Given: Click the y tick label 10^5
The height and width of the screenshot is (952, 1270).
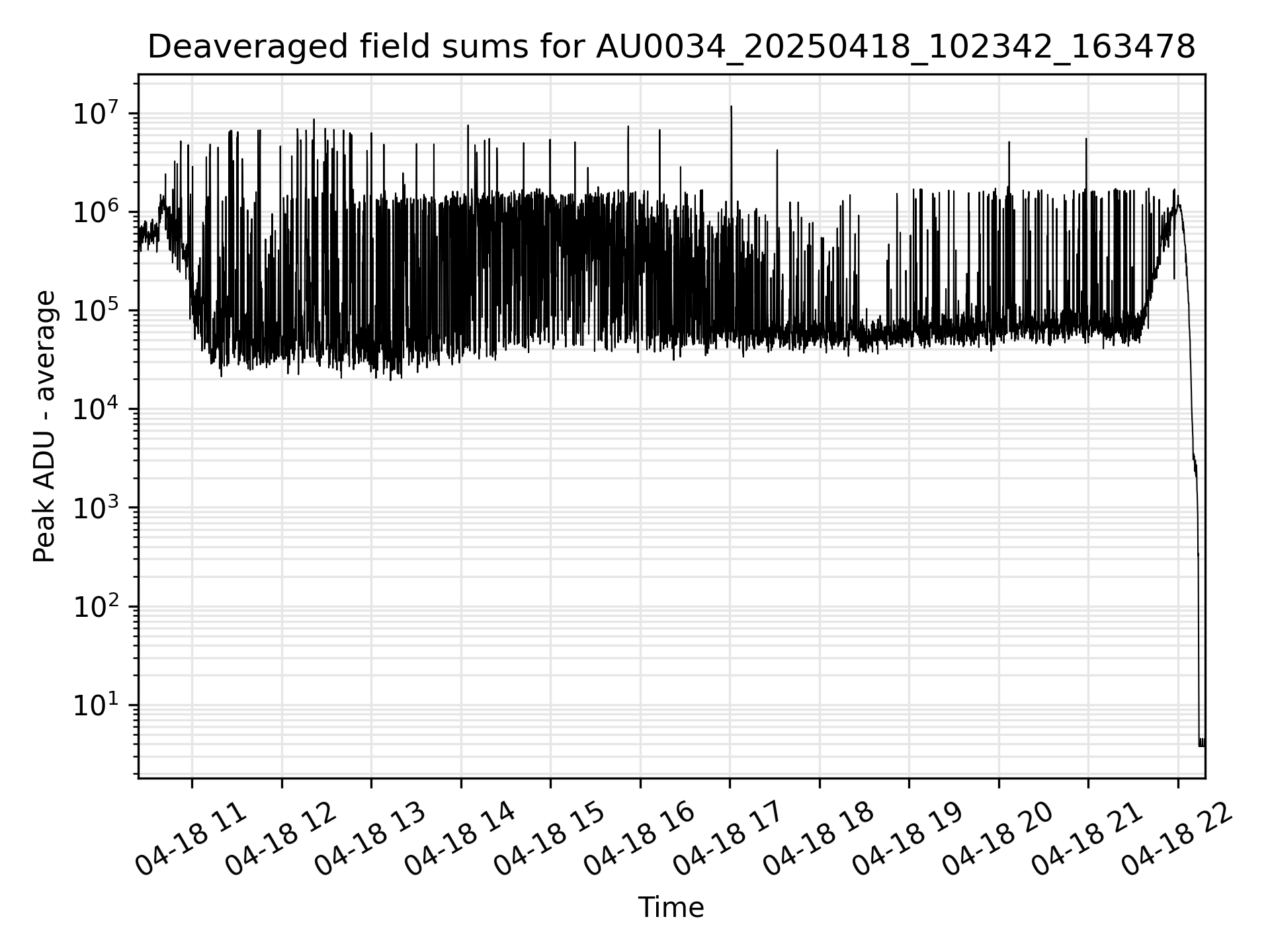Looking at the screenshot, I should tap(97, 309).
